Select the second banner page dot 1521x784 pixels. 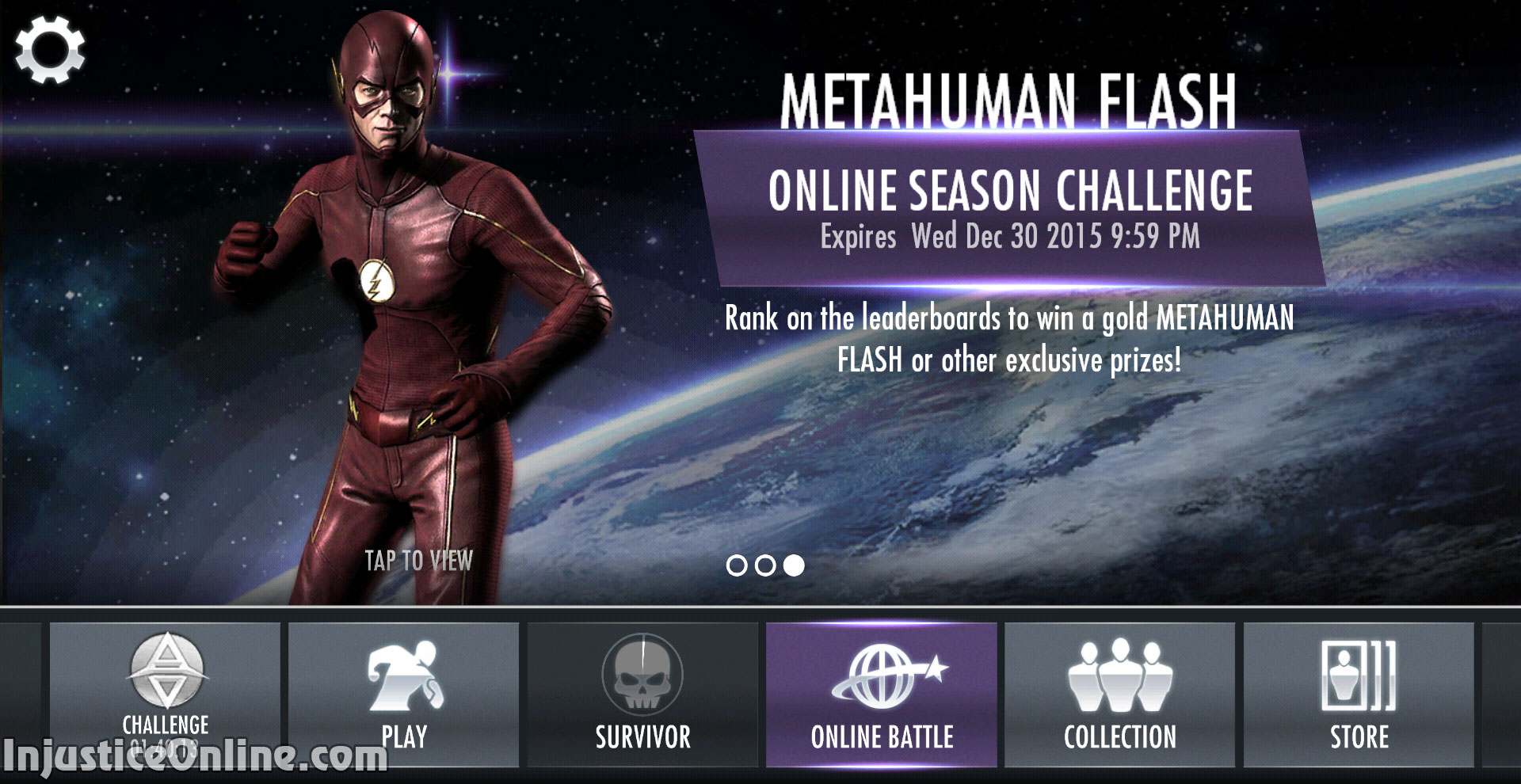765,565
